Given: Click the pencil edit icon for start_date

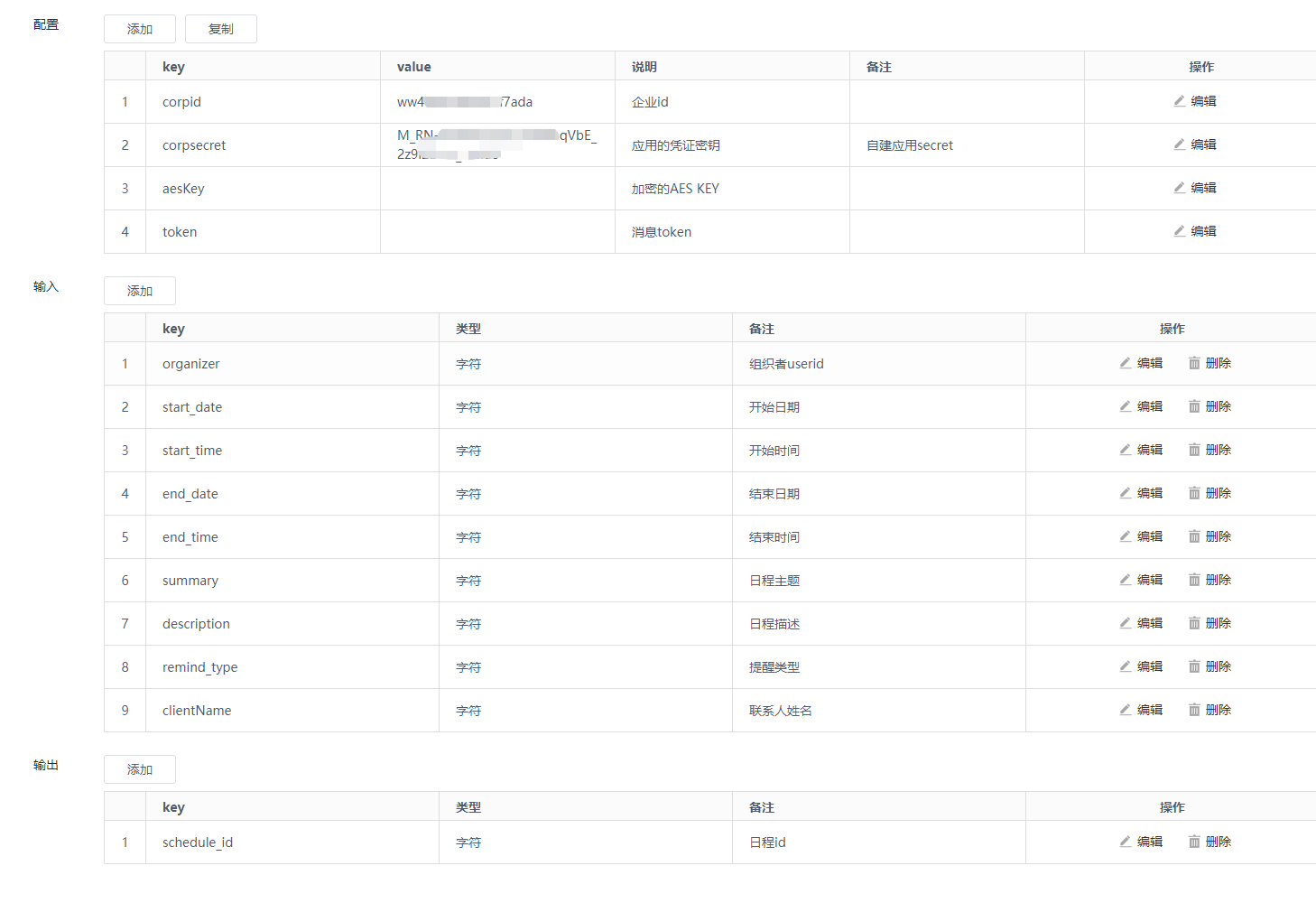Looking at the screenshot, I should (1125, 406).
